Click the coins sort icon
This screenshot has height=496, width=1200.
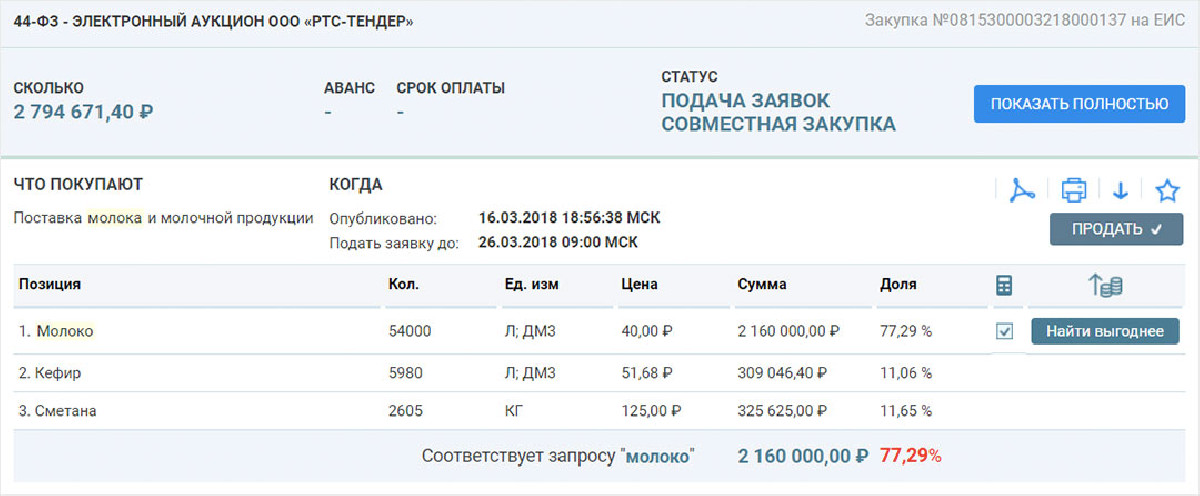[x=1105, y=285]
